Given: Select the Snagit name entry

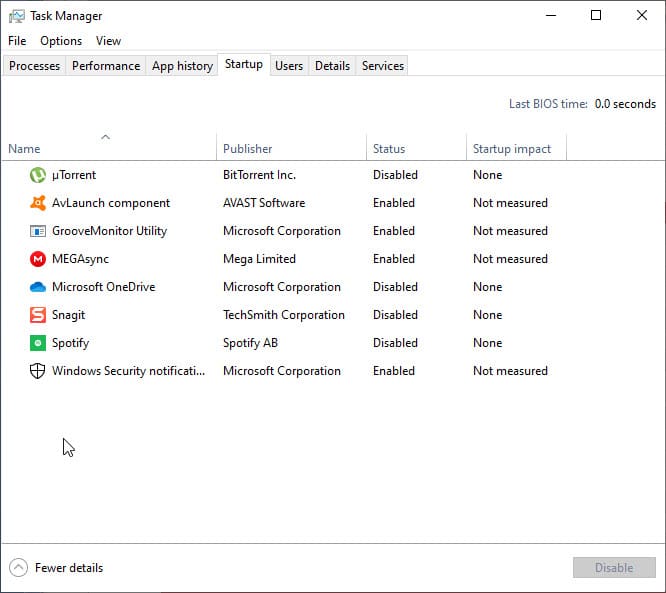Looking at the screenshot, I should pos(68,315).
